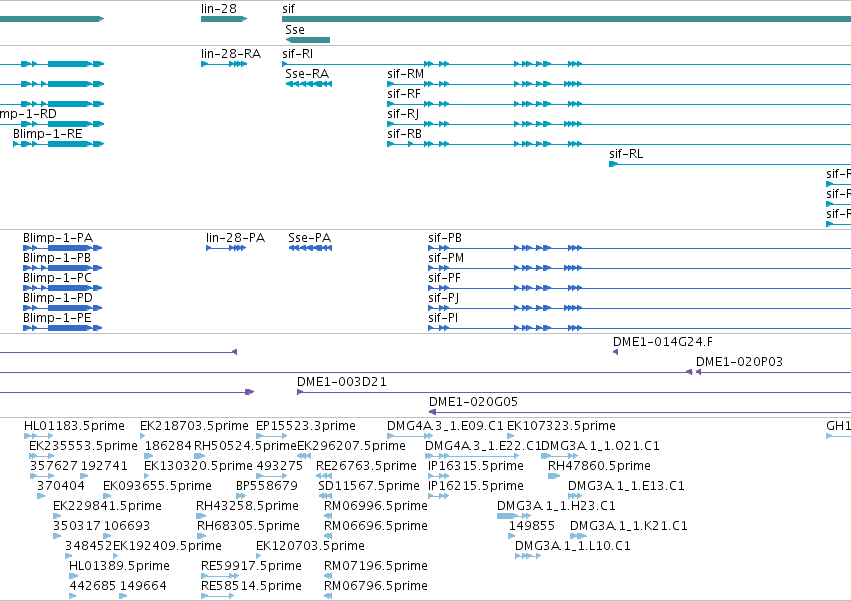Select EST IP16315.5prime
Viewport: 851px width, 601px height.
click(x=439, y=476)
